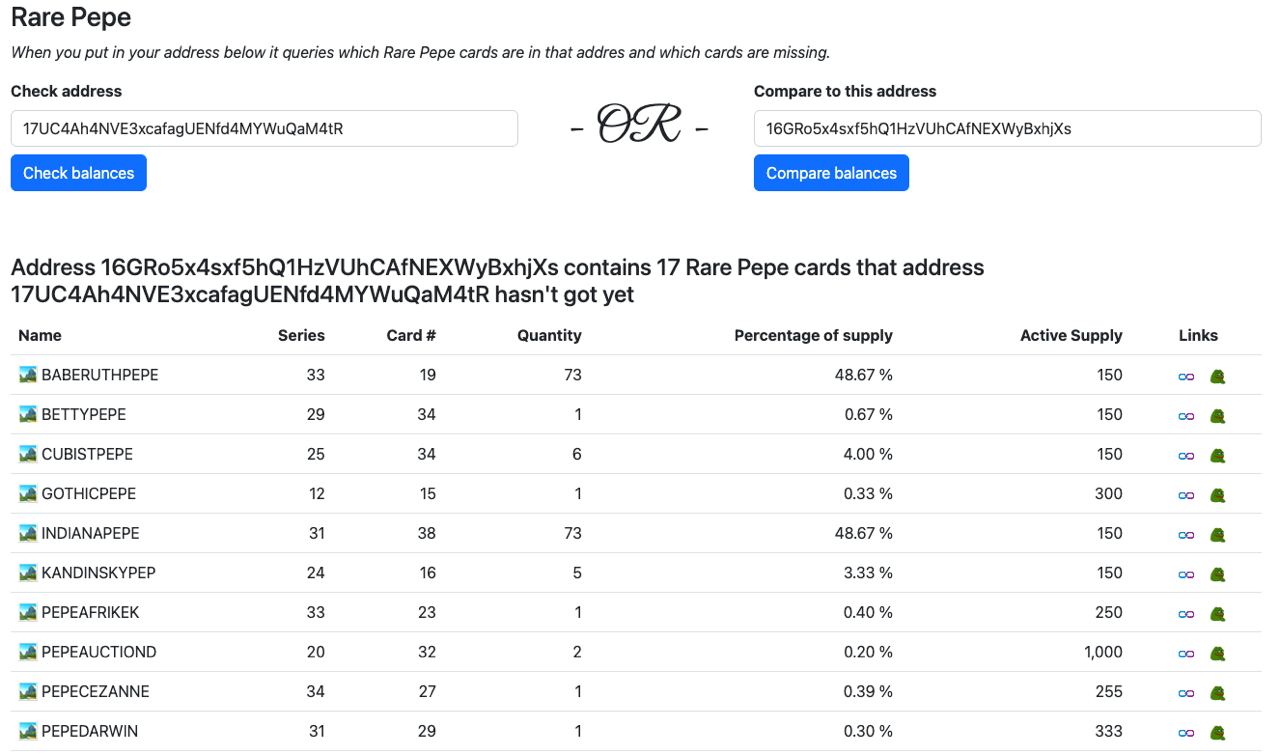Open the chain link icon for PEPECEZANNE
1280x755 pixels.
click(1186, 692)
